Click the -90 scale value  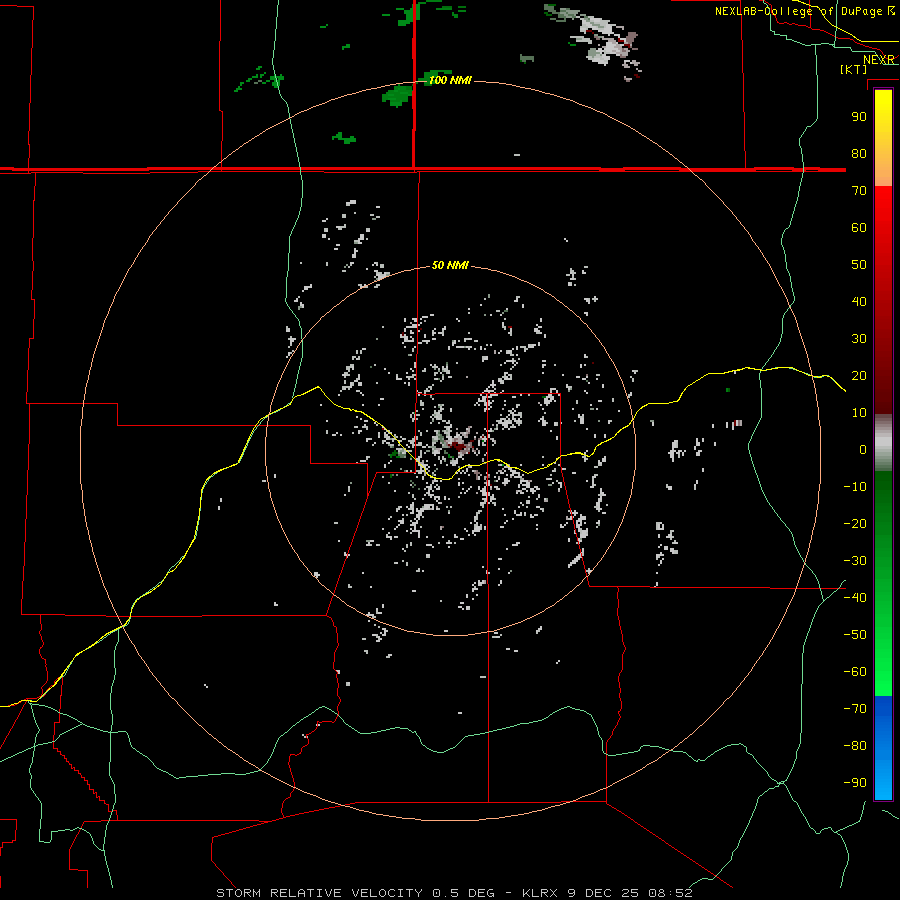[855, 783]
